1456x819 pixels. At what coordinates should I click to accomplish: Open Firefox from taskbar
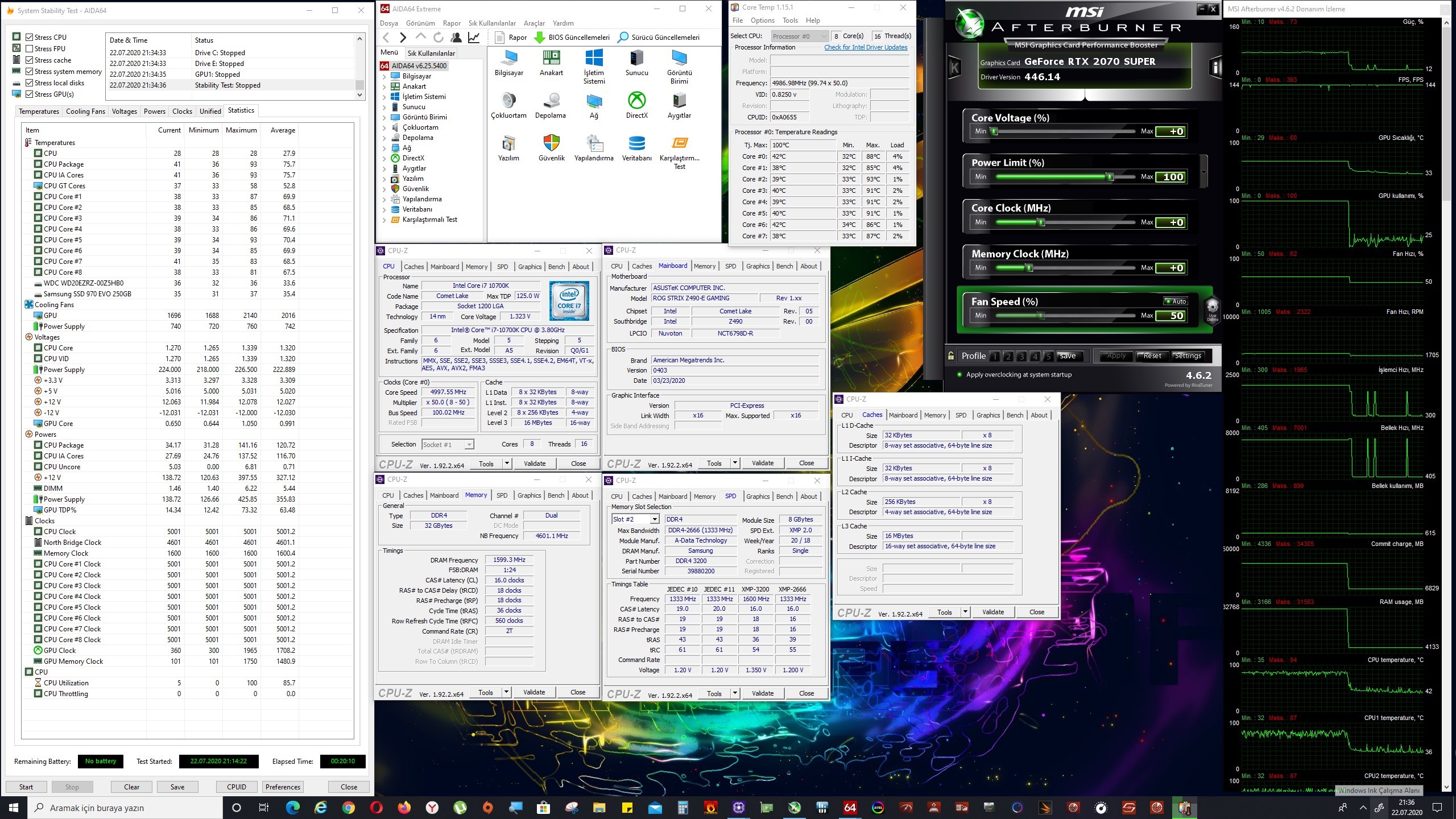pos(404,807)
